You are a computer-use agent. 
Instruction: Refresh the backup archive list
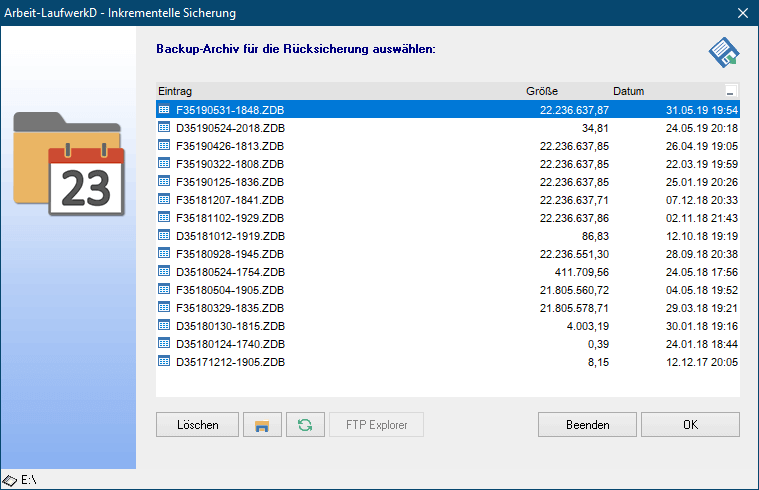(x=305, y=425)
